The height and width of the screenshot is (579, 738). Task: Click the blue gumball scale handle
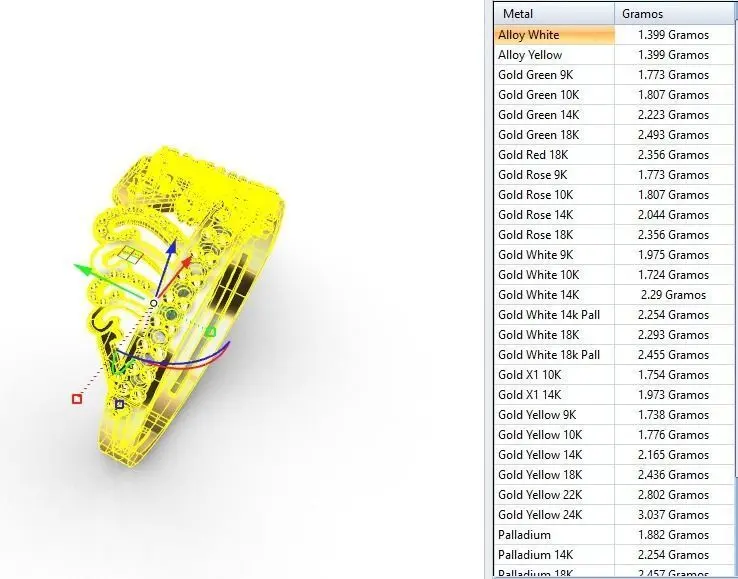pos(120,404)
